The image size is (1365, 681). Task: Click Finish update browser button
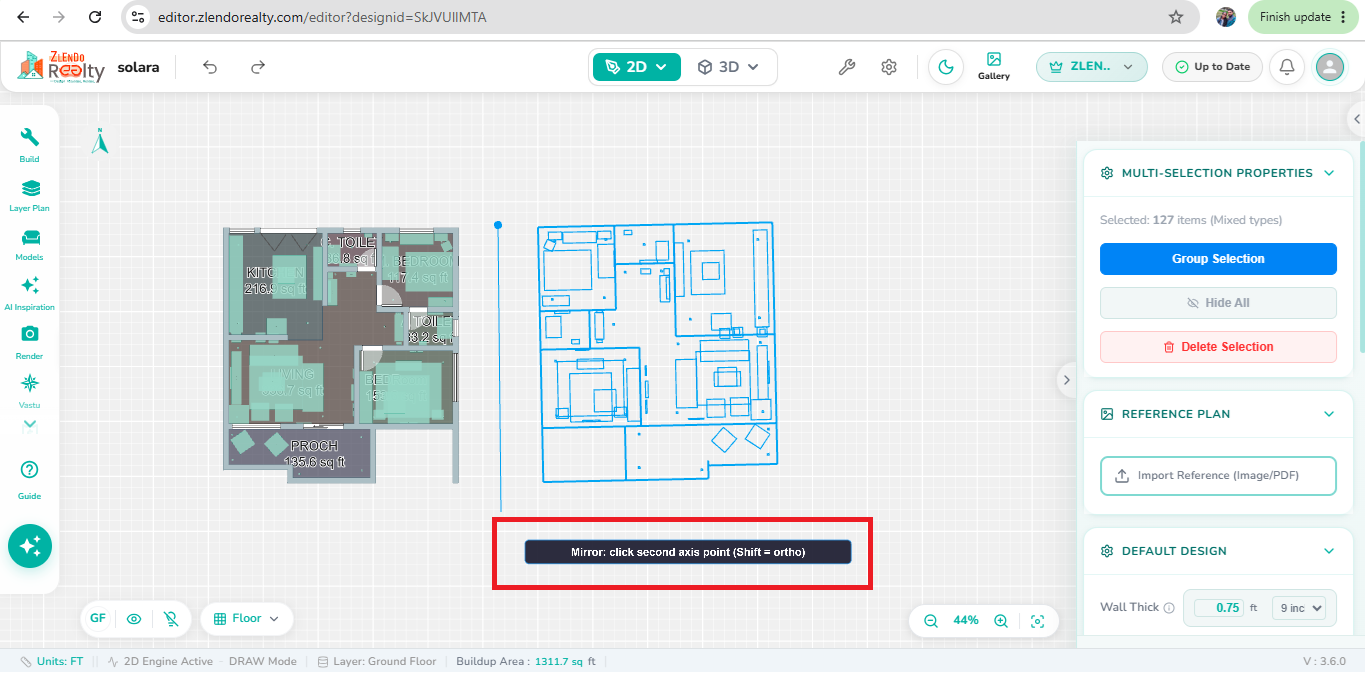pyautogui.click(x=1302, y=17)
